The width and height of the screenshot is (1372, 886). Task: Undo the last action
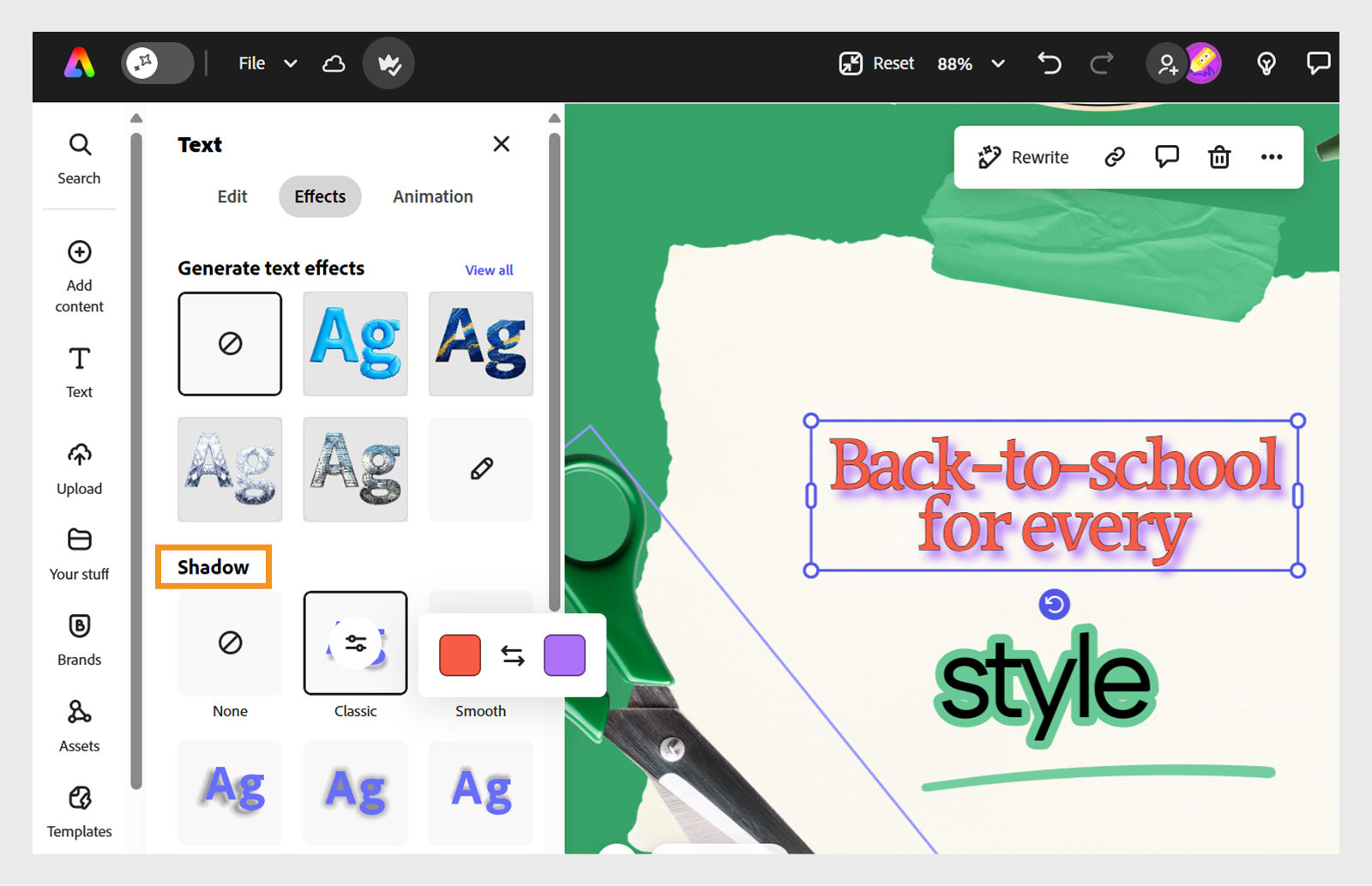(x=1049, y=63)
